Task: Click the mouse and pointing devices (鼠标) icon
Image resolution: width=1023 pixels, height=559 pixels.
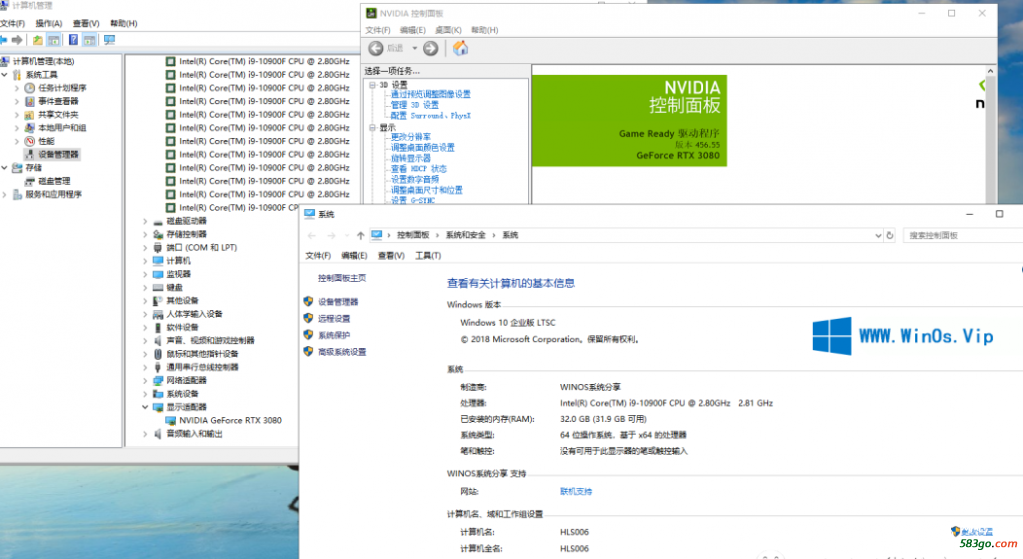Action: click(158, 354)
